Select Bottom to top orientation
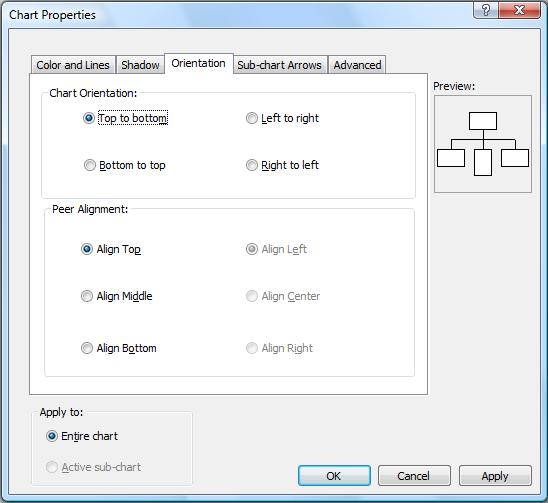Viewport: 548px width, 503px height. [x=124, y=165]
